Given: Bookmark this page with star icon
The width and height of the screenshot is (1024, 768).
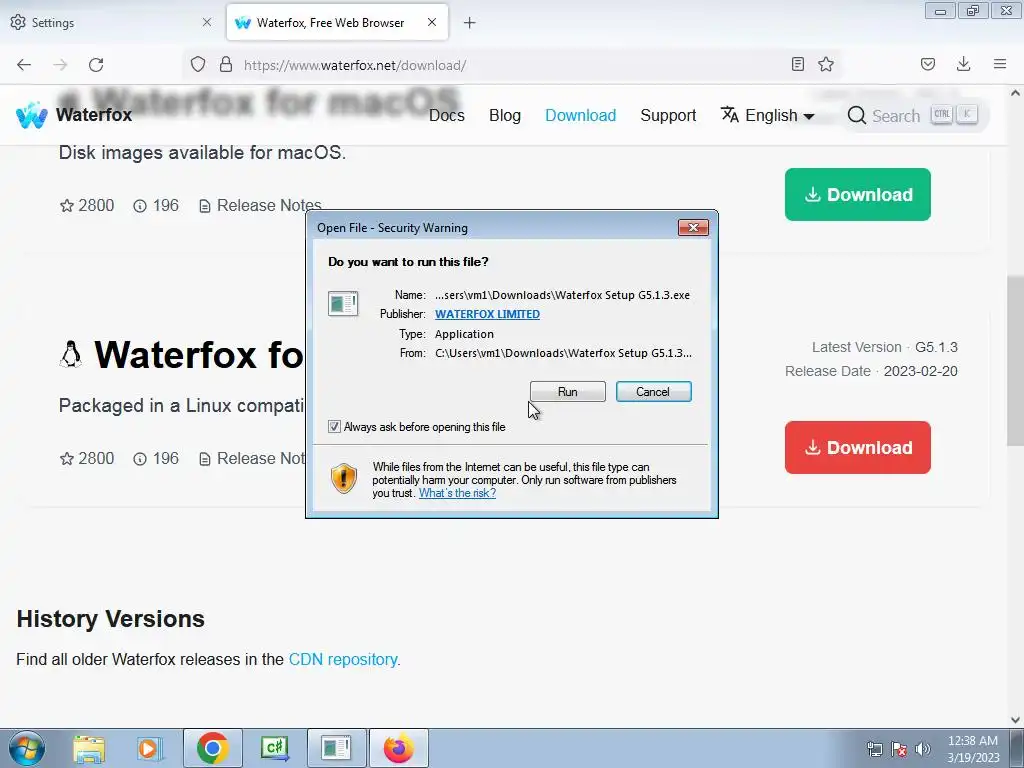Looking at the screenshot, I should tap(826, 64).
